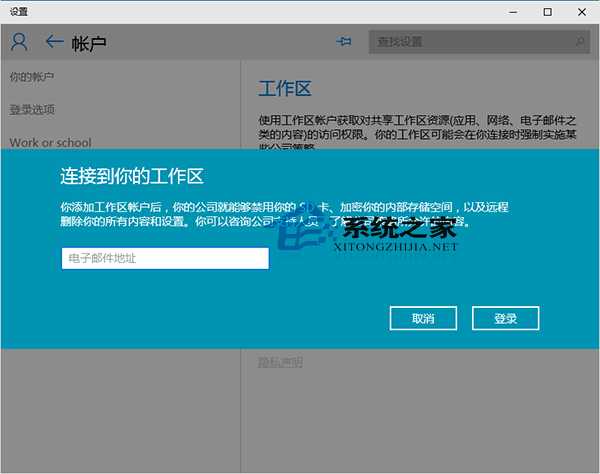This screenshot has width=600, height=474.
Task: Click the 登录 button
Action: click(x=505, y=318)
